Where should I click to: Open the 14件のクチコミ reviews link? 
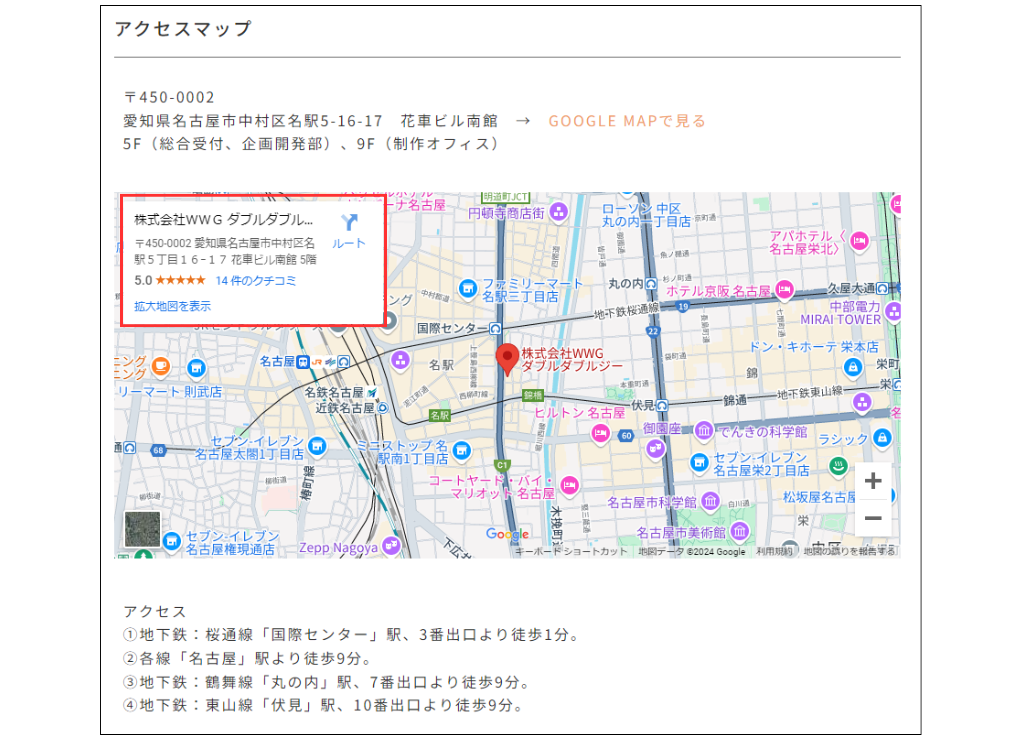(255, 281)
